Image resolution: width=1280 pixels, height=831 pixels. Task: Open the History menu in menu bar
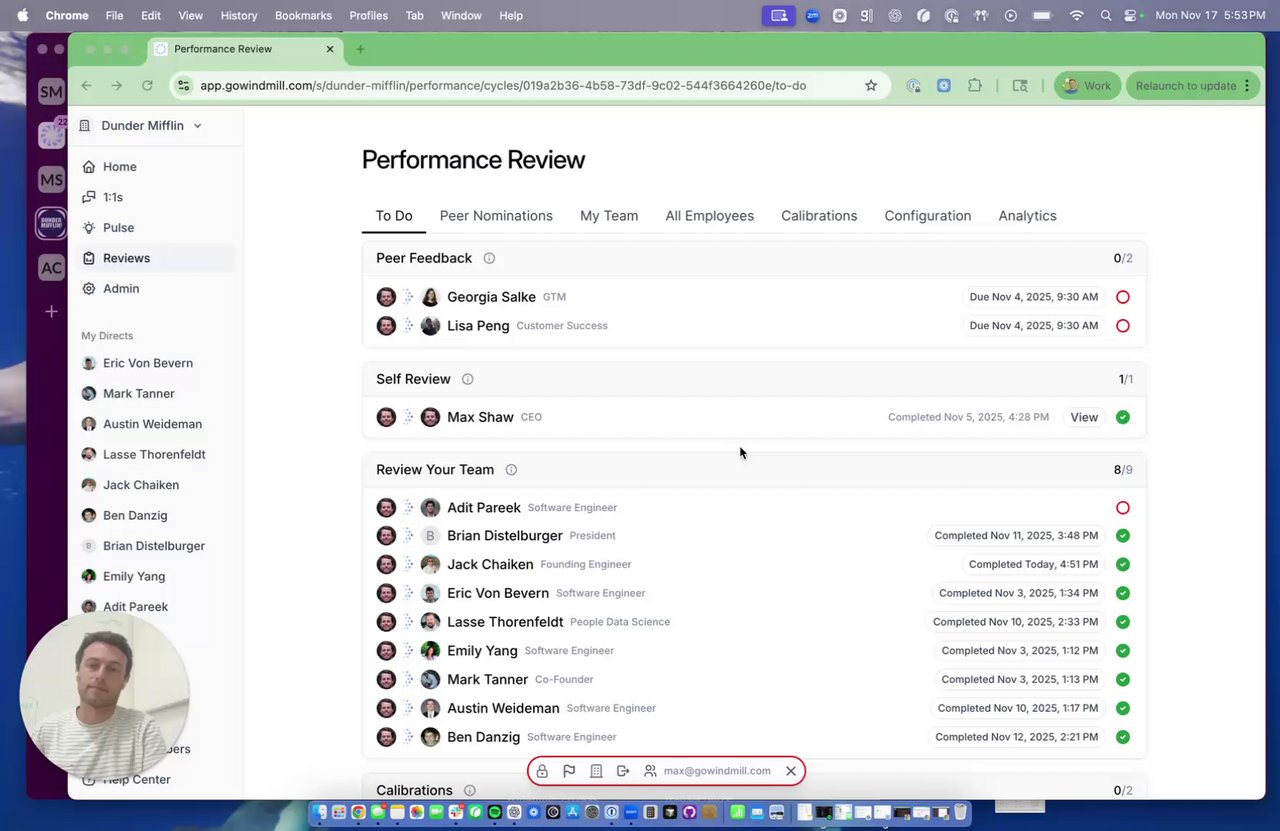[x=238, y=16]
